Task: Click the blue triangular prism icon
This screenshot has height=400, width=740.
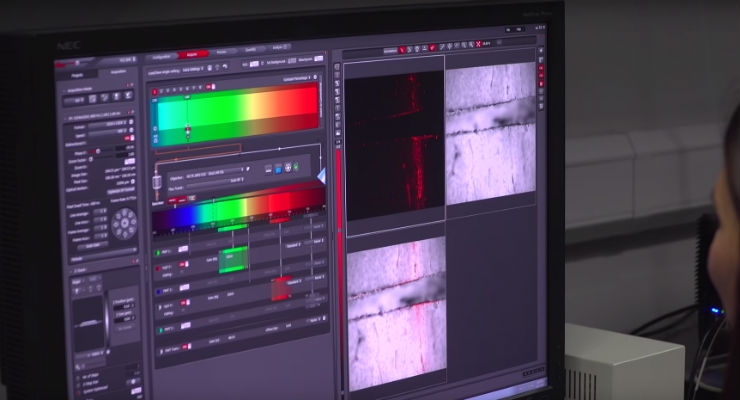Action: [x=322, y=176]
